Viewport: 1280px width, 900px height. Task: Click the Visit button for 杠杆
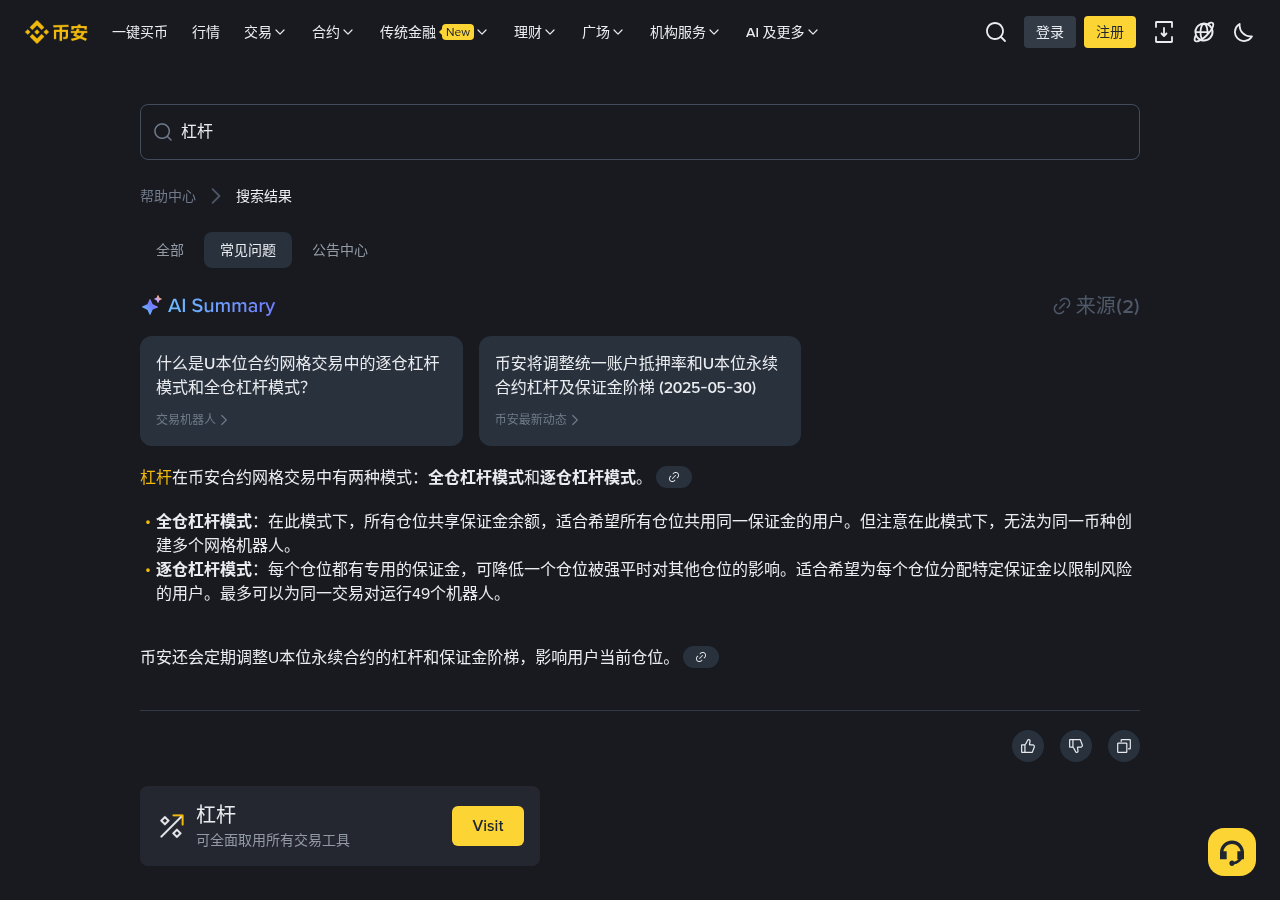(488, 826)
